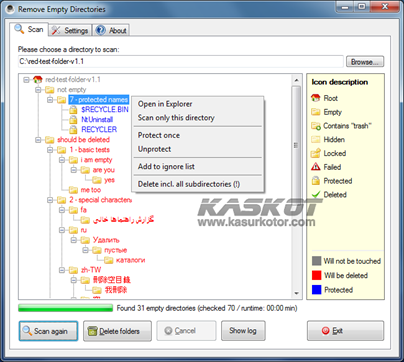Click the folder icon beside 'каталоги'
The width and height of the screenshot is (404, 362).
(x=109, y=260)
